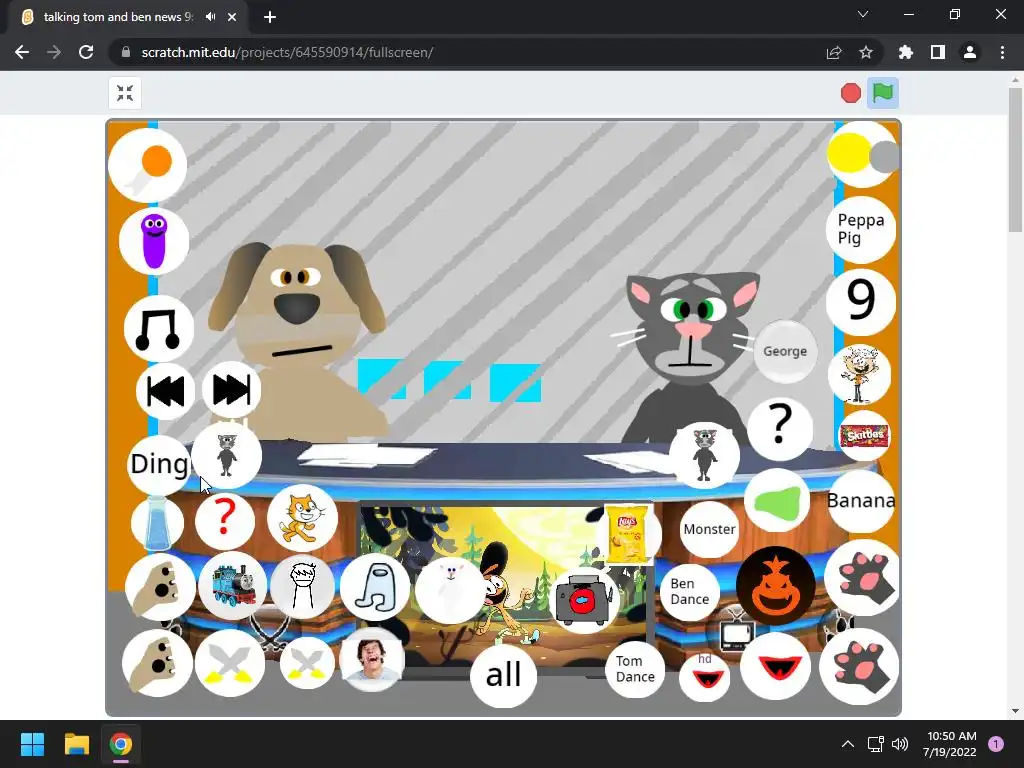The width and height of the screenshot is (1024, 768).
Task: Click Ben the dog character
Action: pyautogui.click(x=298, y=340)
